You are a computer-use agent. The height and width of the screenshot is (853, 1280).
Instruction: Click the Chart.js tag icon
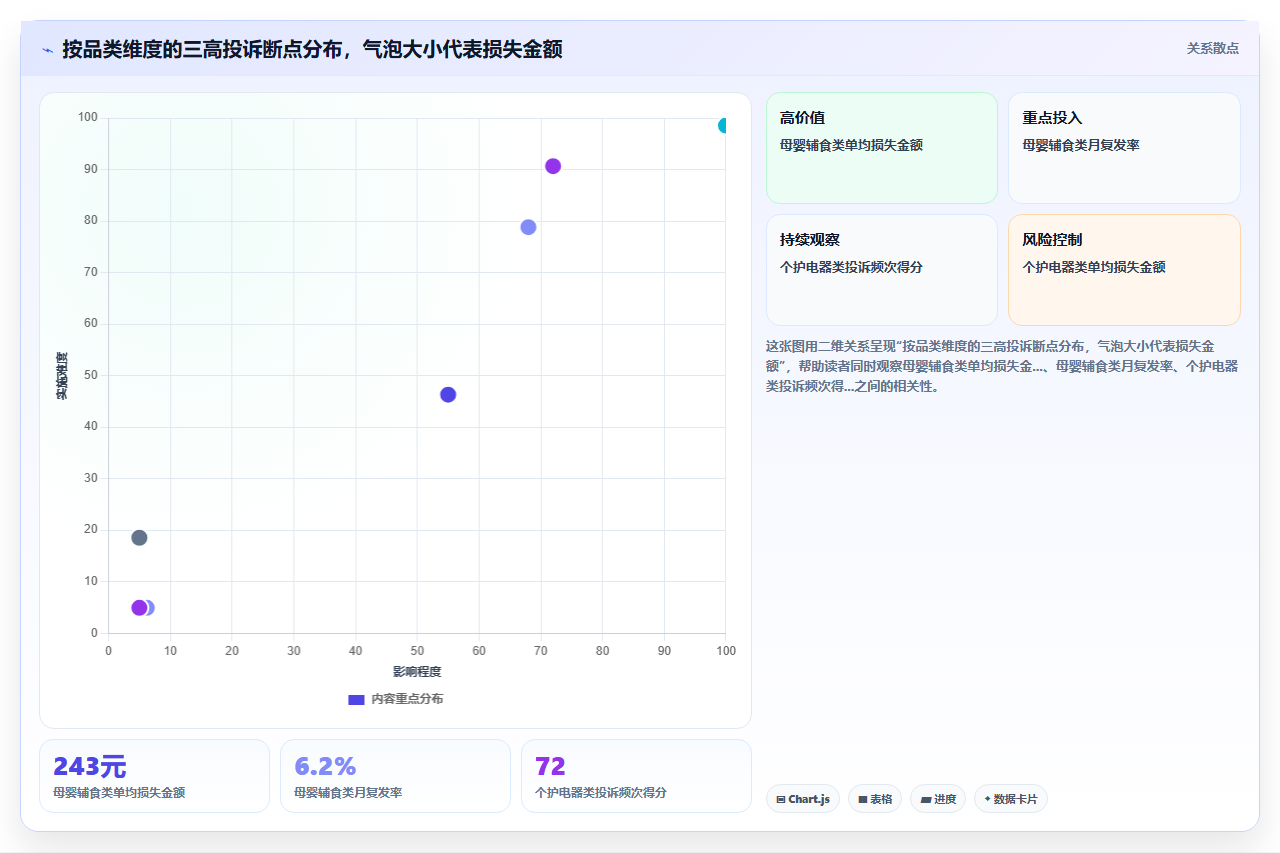781,800
